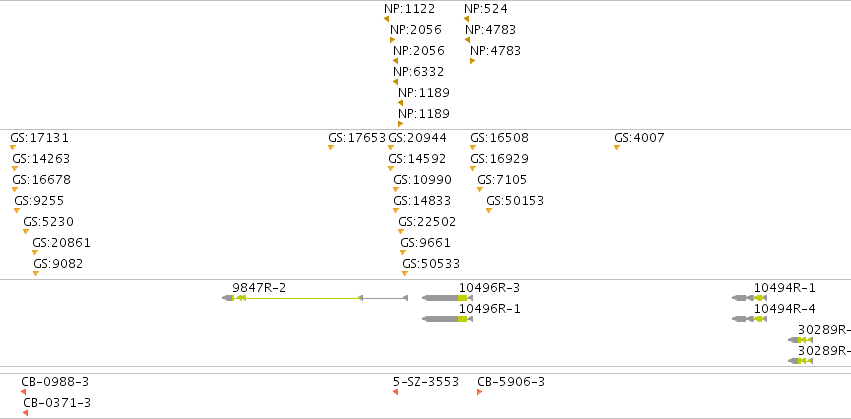Click the GS:9661 triangle marker
Screen dimensions: 851x419
(403, 252)
